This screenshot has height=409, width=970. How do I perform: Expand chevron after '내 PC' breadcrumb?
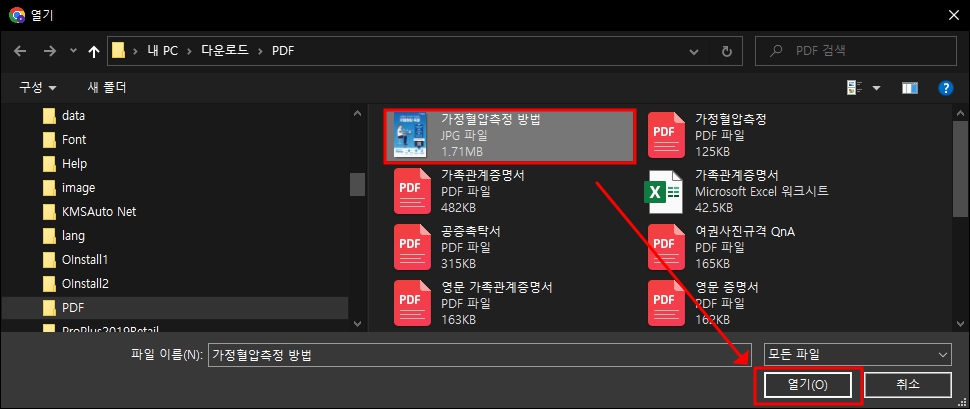(190, 51)
